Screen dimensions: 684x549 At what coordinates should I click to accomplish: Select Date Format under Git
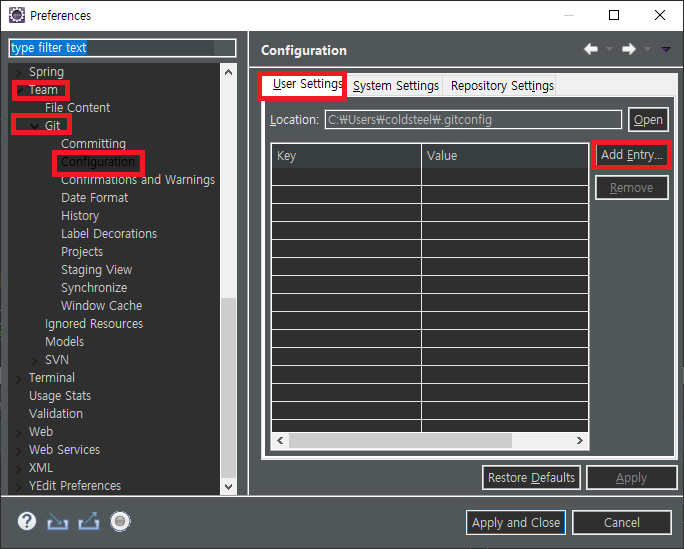[95, 198]
